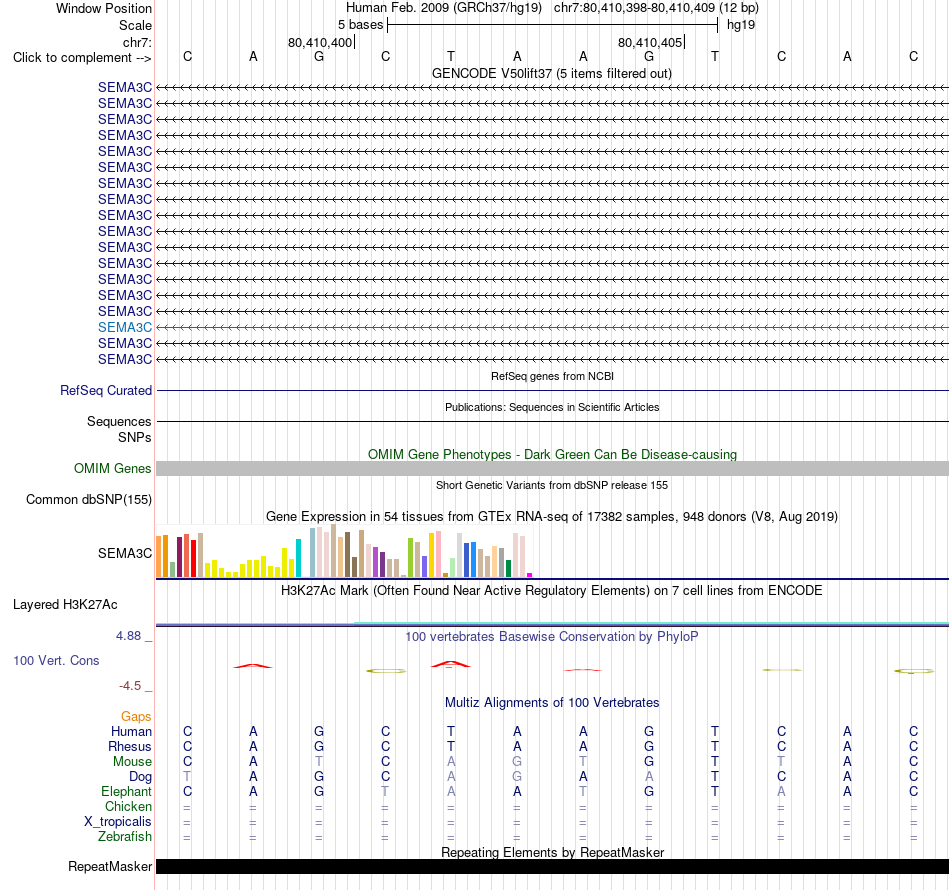The width and height of the screenshot is (950, 890).
Task: Click the orange Gaps label
Action: (x=136, y=717)
